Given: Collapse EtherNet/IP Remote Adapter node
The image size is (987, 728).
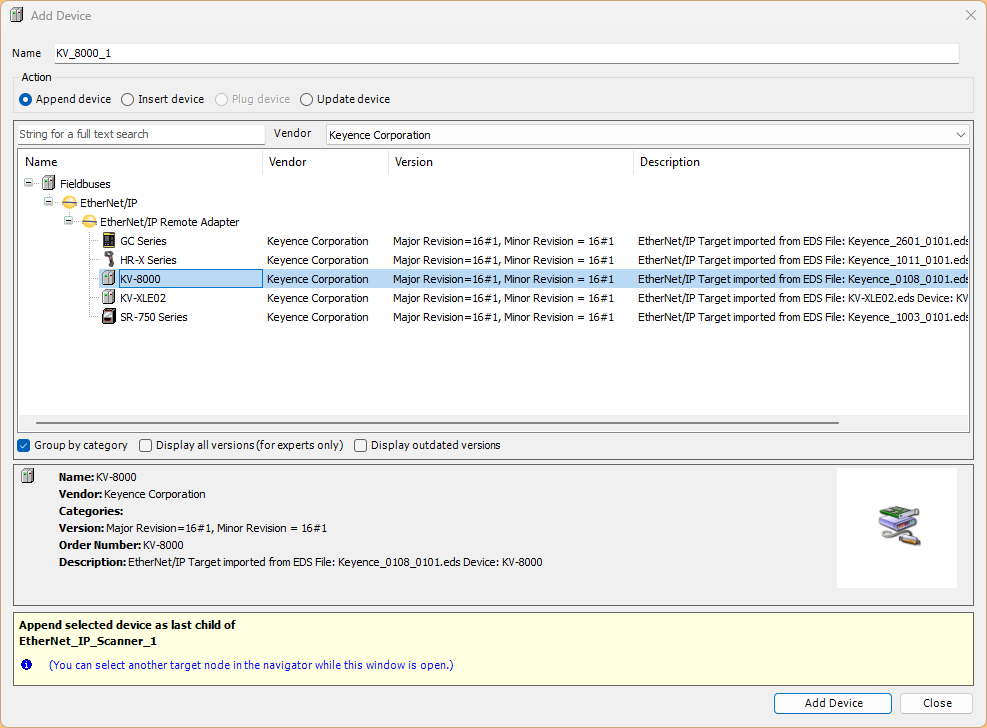Looking at the screenshot, I should pyautogui.click(x=69, y=220).
